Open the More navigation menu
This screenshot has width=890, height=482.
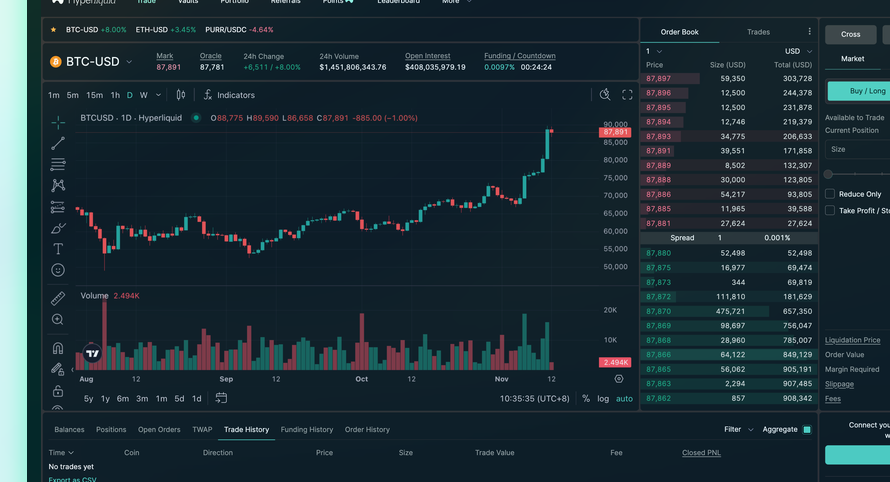click(x=456, y=2)
